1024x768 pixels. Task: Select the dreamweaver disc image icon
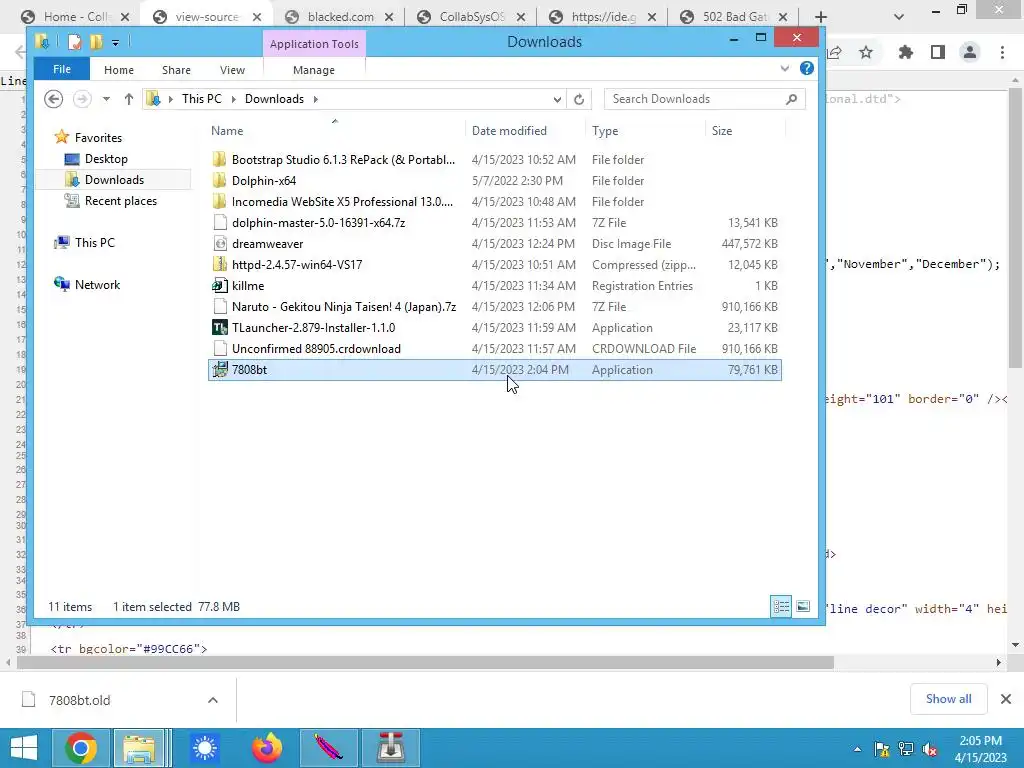[220, 244]
